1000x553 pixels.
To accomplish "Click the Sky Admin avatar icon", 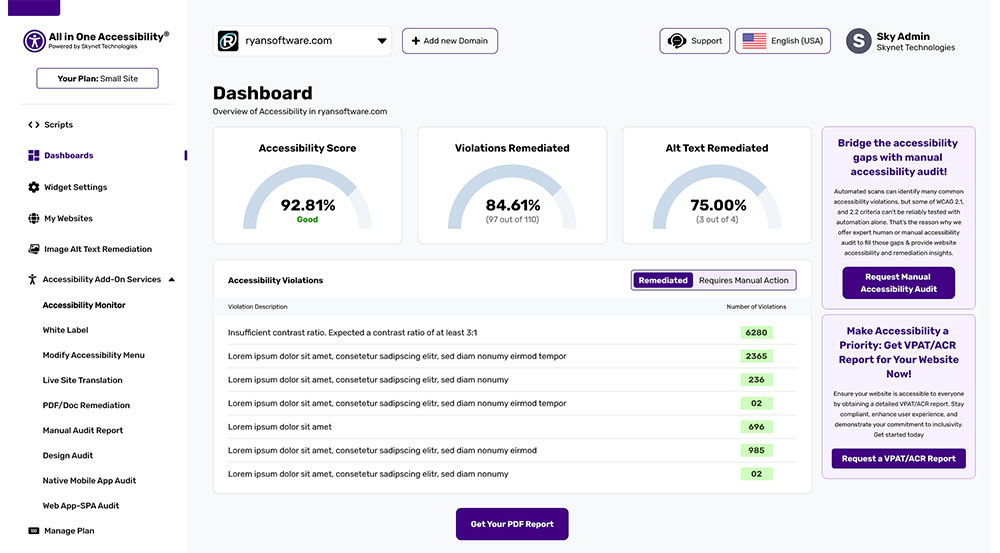I will pyautogui.click(x=858, y=41).
